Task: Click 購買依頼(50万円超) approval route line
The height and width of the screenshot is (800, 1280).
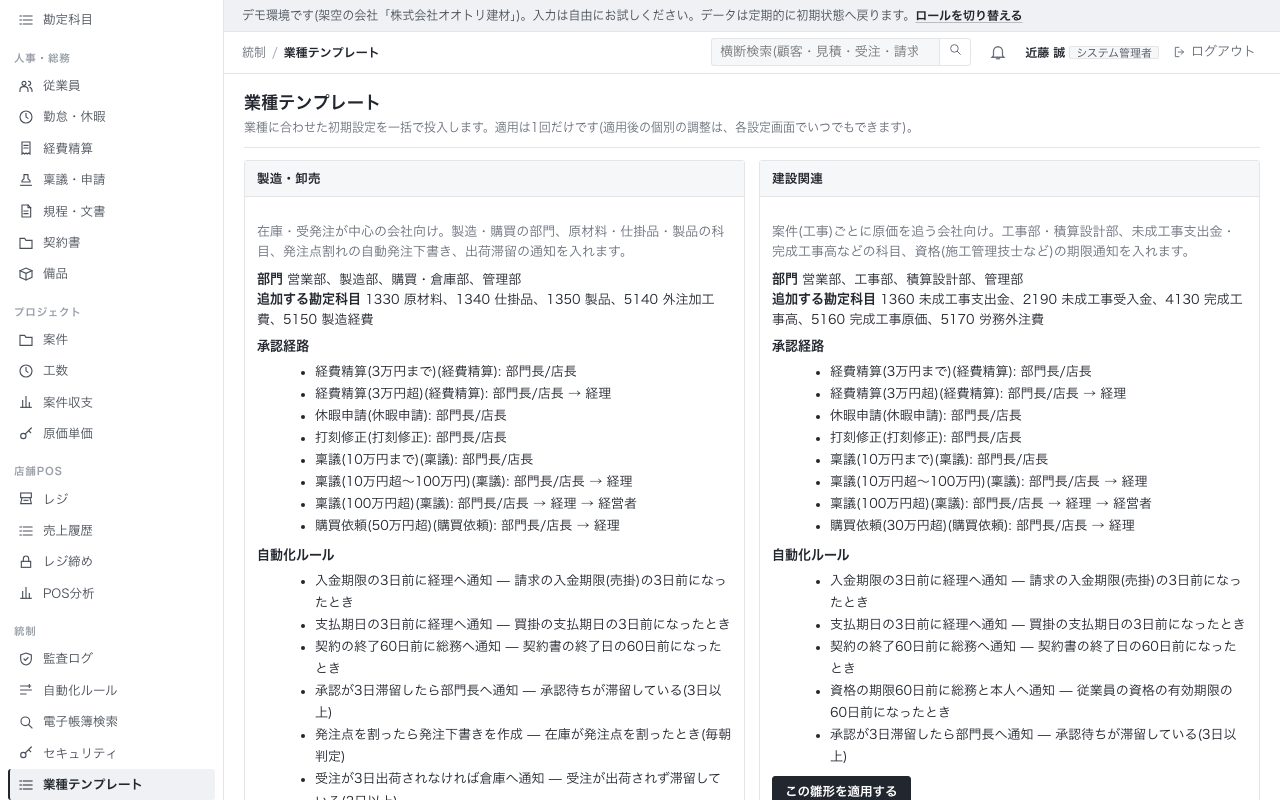Action: [x=467, y=525]
